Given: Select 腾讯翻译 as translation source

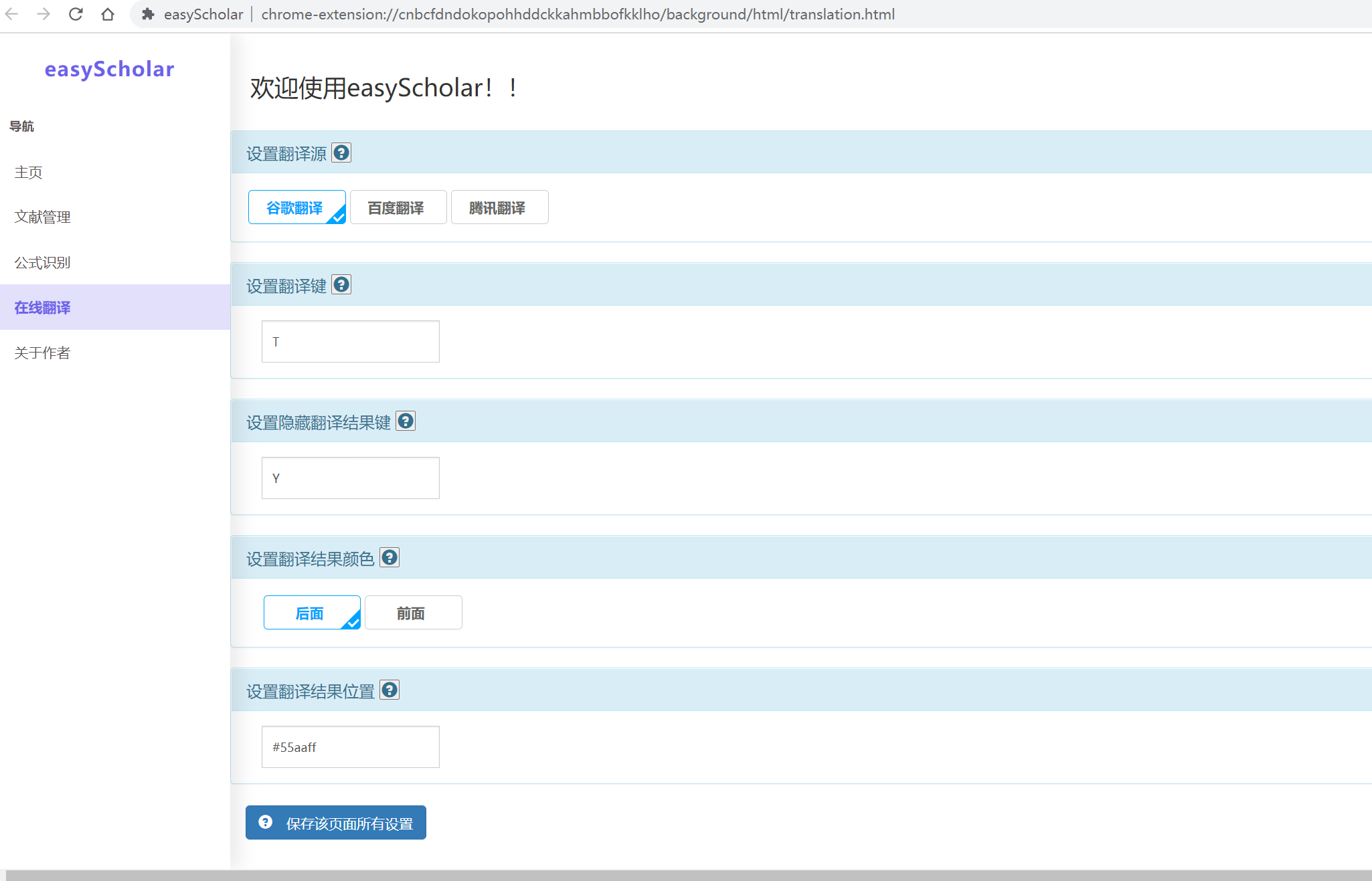Looking at the screenshot, I should pyautogui.click(x=499, y=207).
